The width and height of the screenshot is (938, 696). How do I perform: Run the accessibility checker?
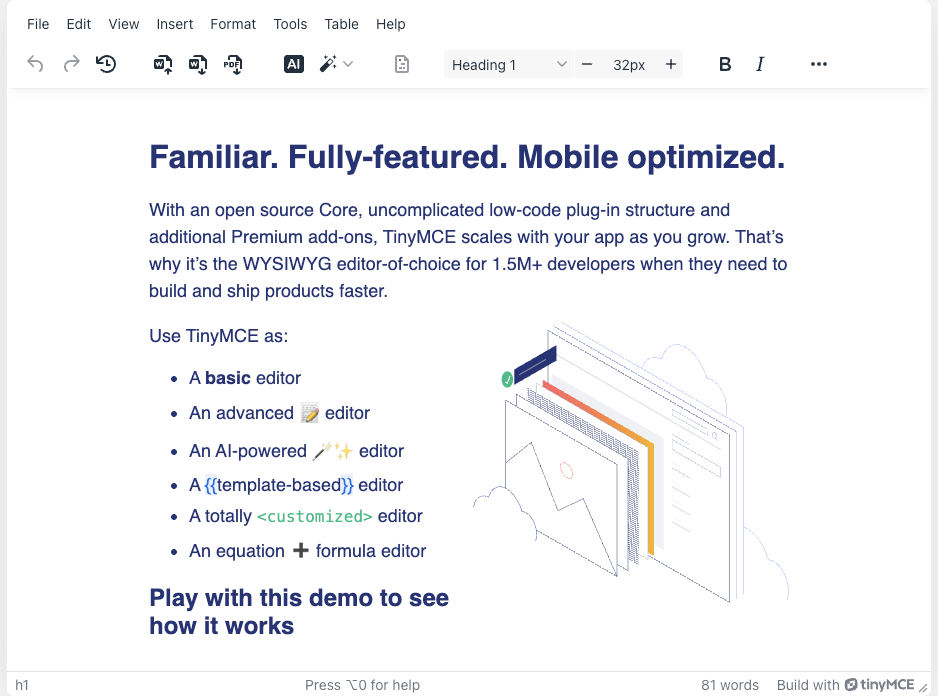[x=401, y=63]
